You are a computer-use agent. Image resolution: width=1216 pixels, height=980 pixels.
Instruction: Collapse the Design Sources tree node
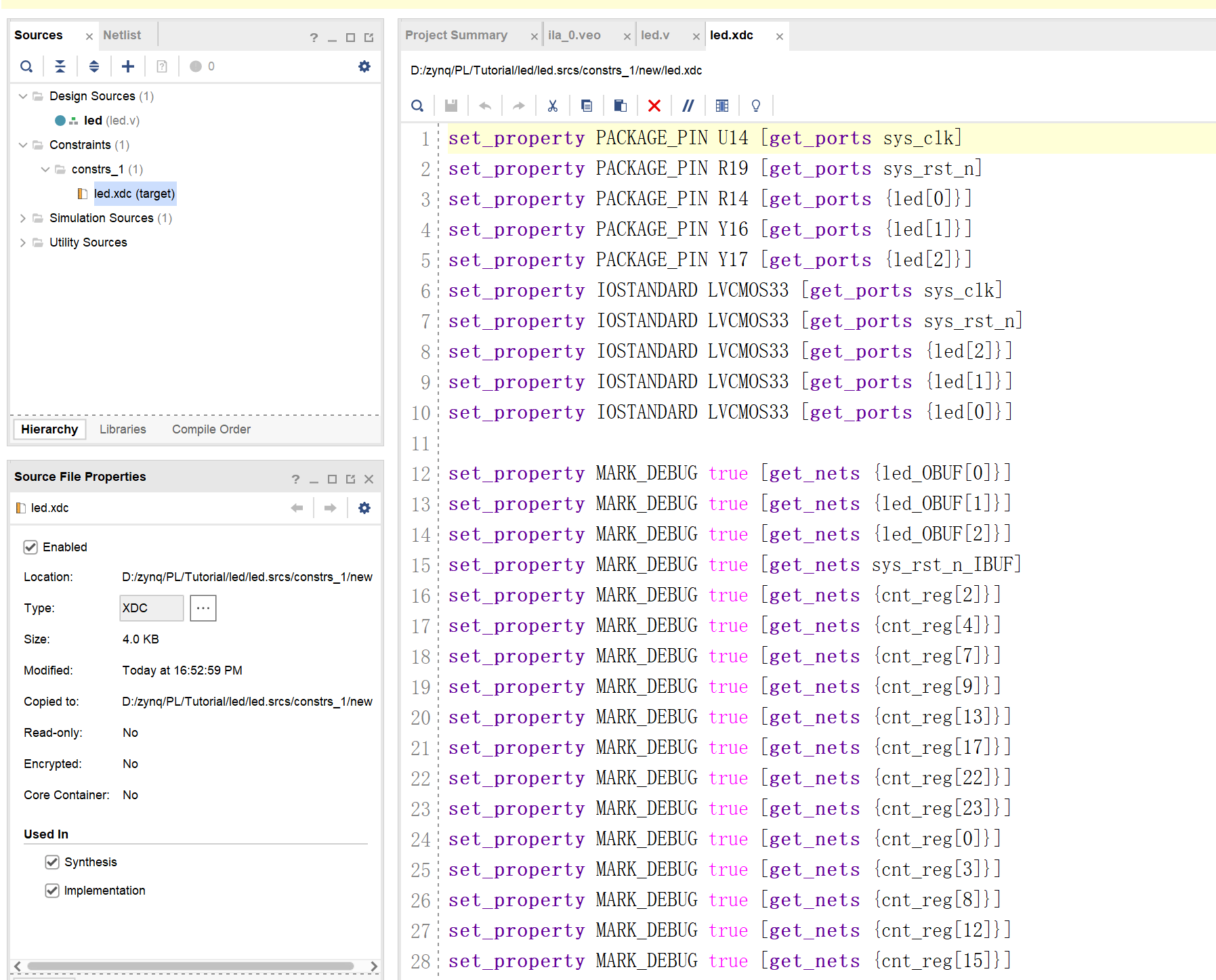[22, 95]
